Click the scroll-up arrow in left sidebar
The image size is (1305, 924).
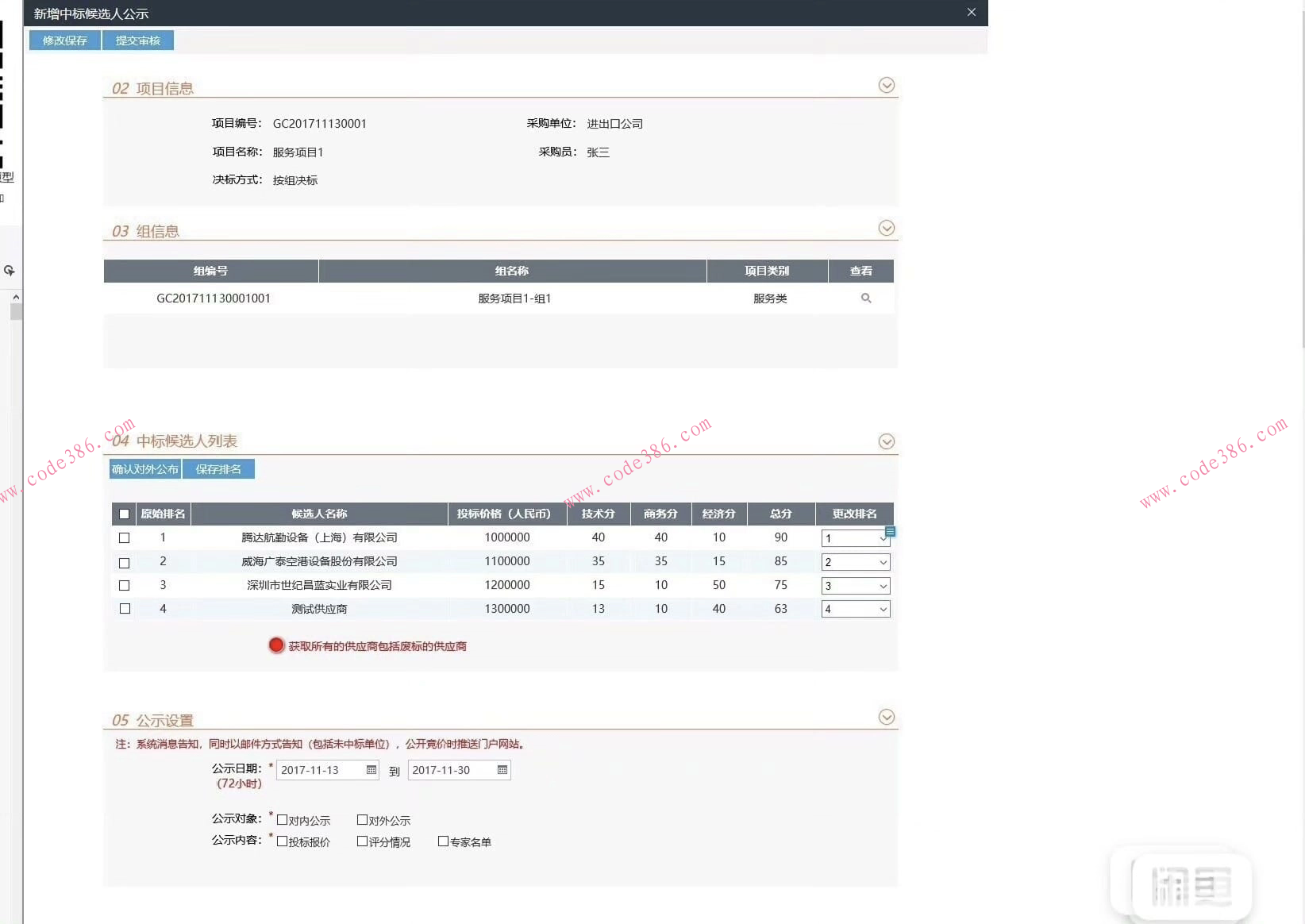click(16, 297)
